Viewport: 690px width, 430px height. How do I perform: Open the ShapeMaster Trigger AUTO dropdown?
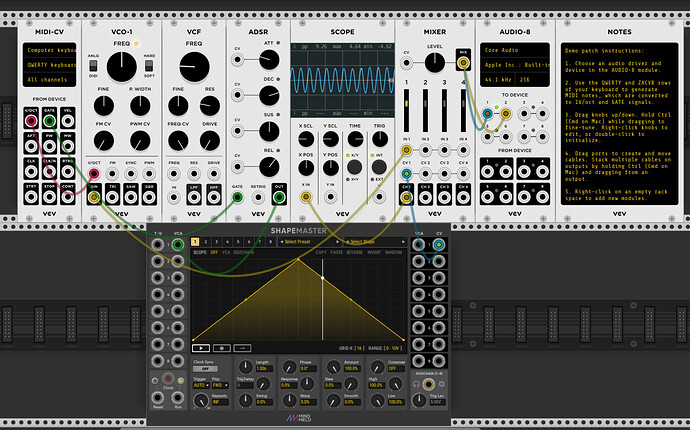point(201,385)
